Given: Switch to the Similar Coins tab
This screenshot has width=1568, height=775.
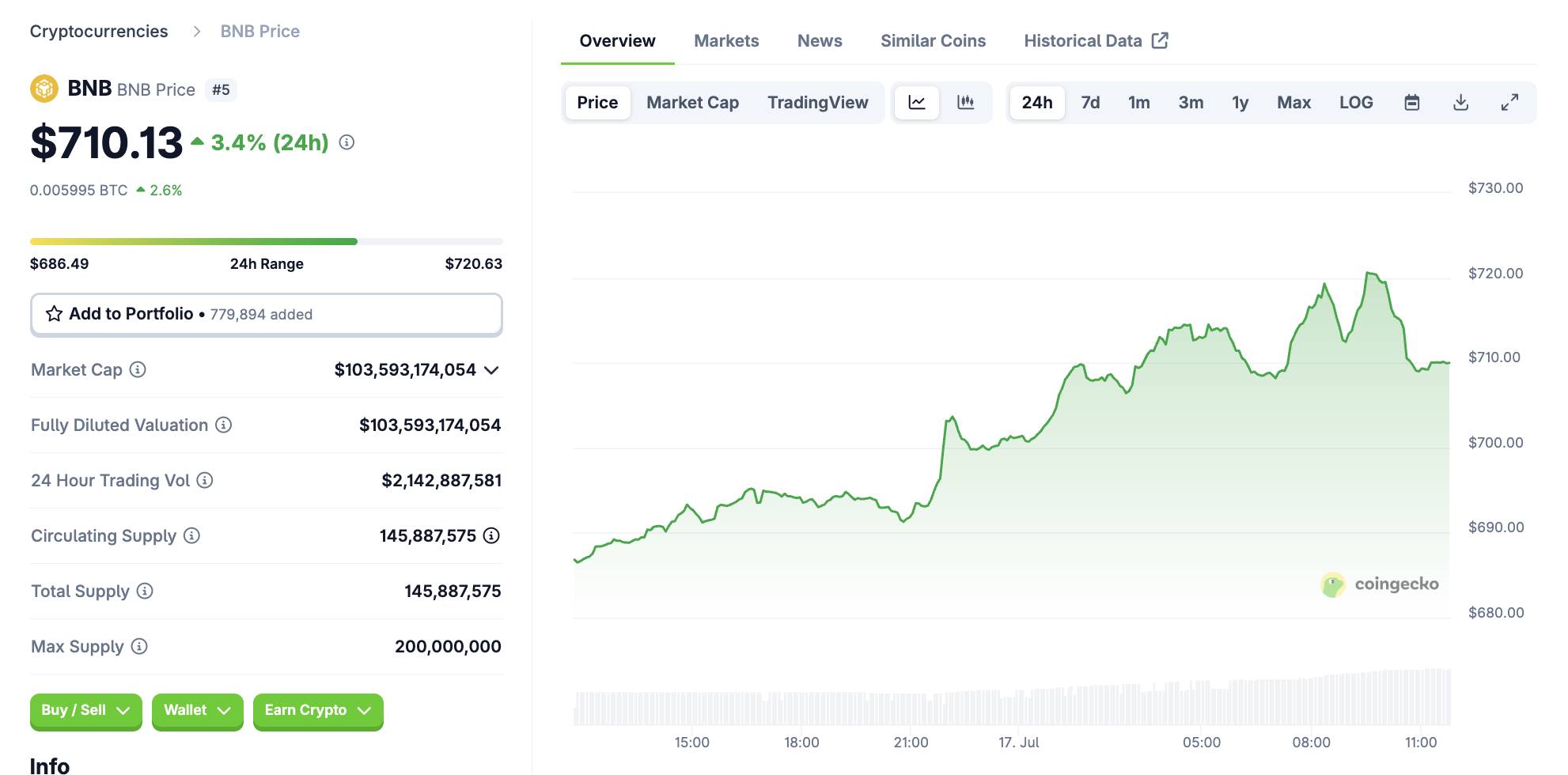Looking at the screenshot, I should coord(933,41).
